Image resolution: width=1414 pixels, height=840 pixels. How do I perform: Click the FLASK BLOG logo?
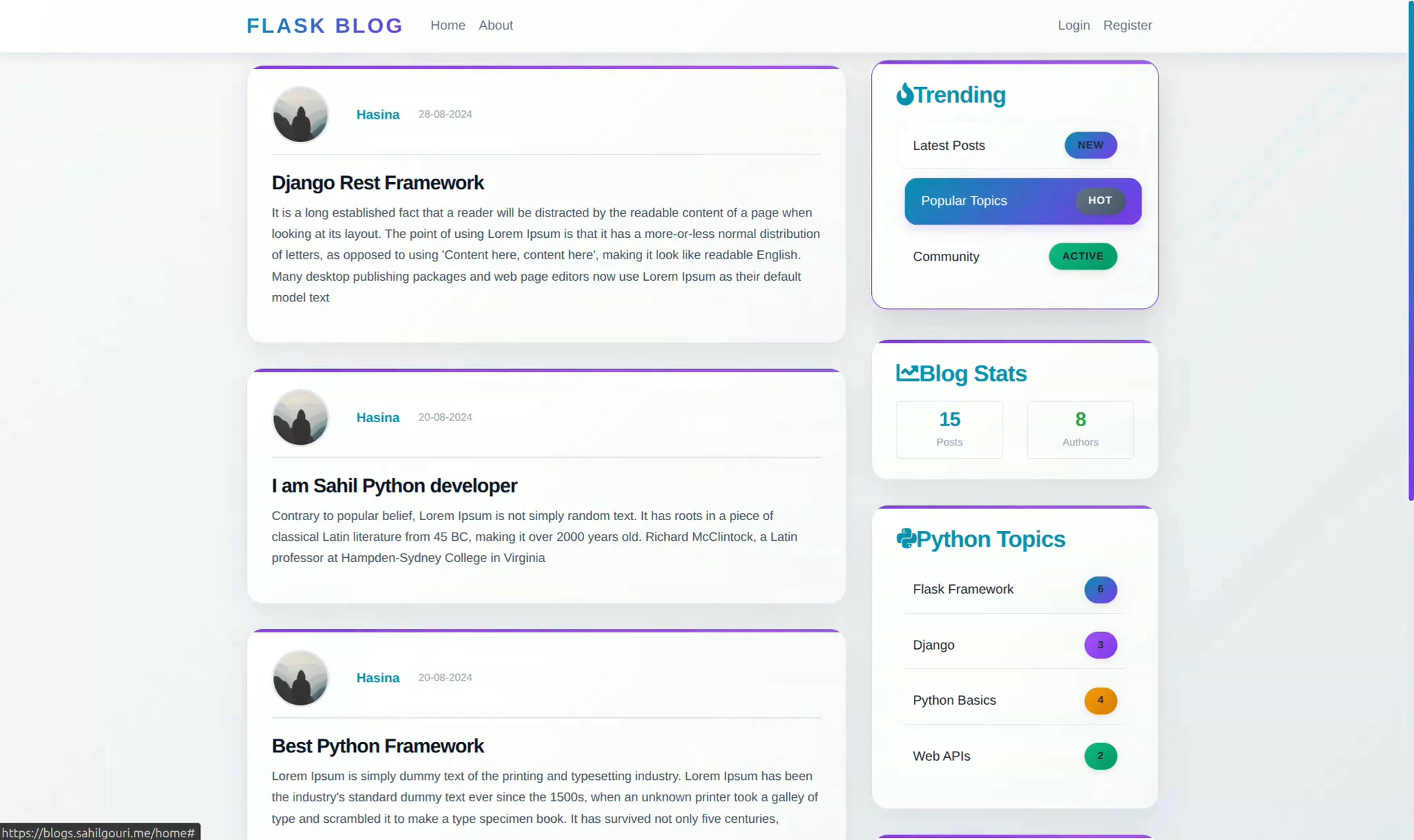coord(324,26)
